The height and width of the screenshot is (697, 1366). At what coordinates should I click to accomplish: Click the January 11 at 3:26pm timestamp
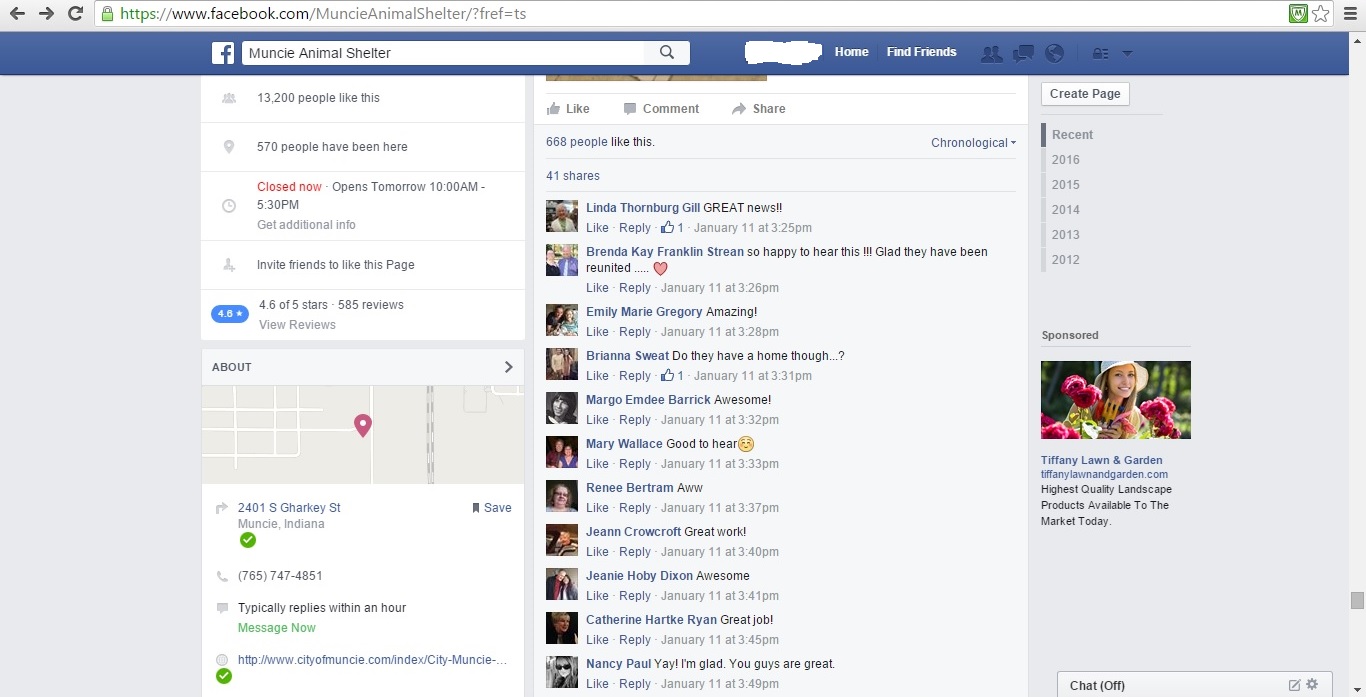pos(720,288)
